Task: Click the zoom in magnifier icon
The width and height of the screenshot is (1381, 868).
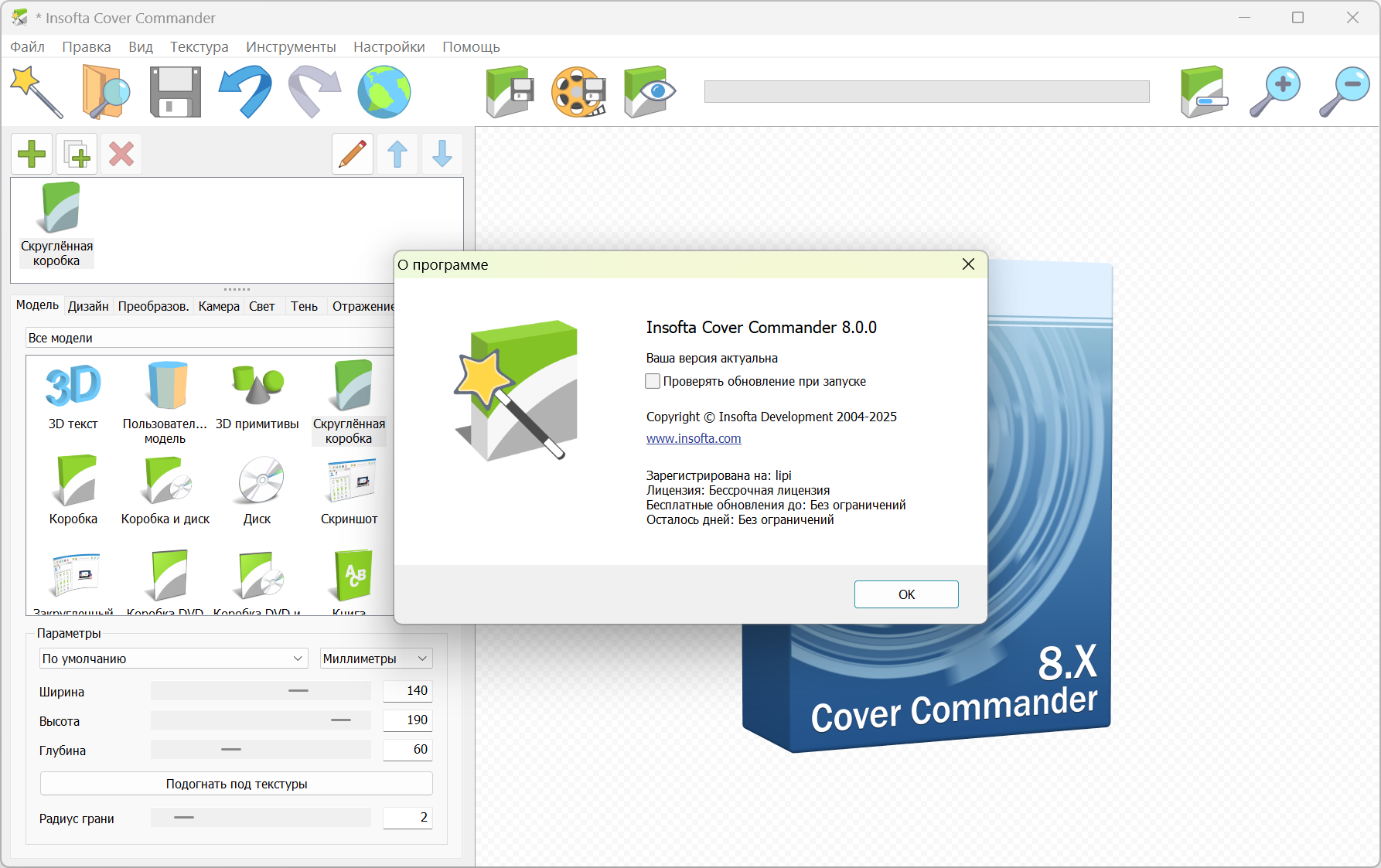Action: (1275, 92)
